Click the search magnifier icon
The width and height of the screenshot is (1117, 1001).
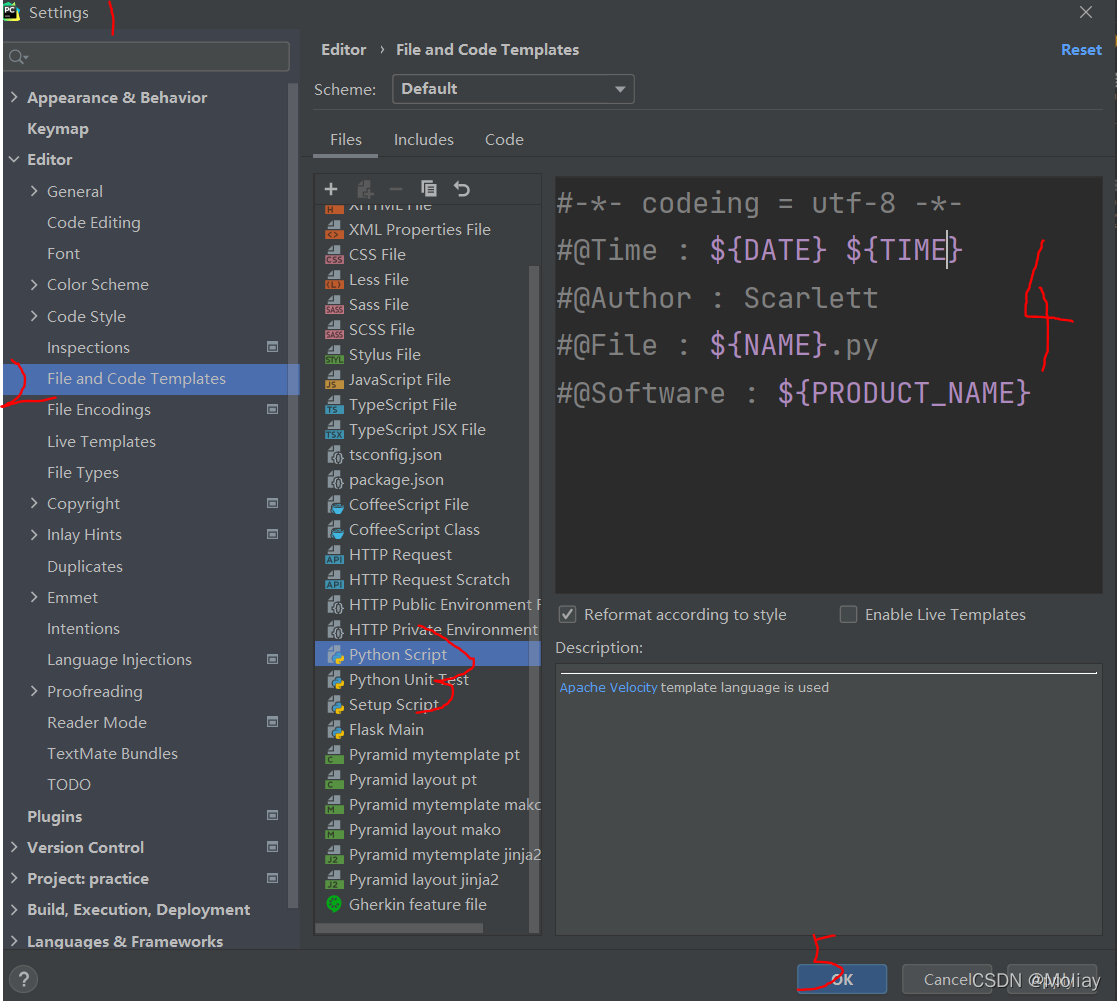pyautogui.click(x=17, y=56)
